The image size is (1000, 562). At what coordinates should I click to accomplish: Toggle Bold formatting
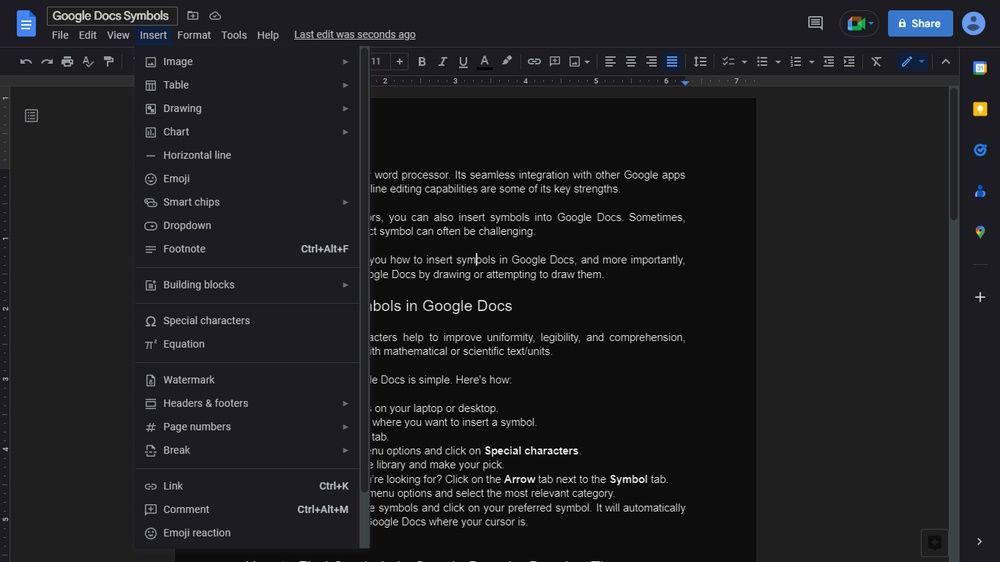coord(422,62)
